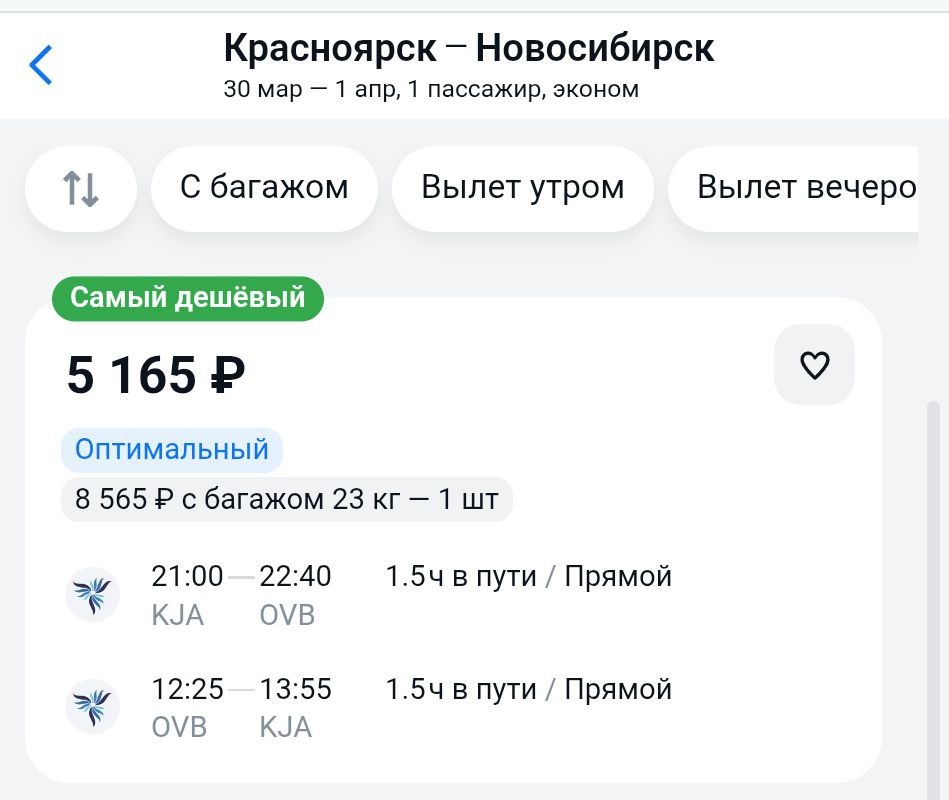View outbound '1.5ч в пути / Прямой' details

point(528,577)
